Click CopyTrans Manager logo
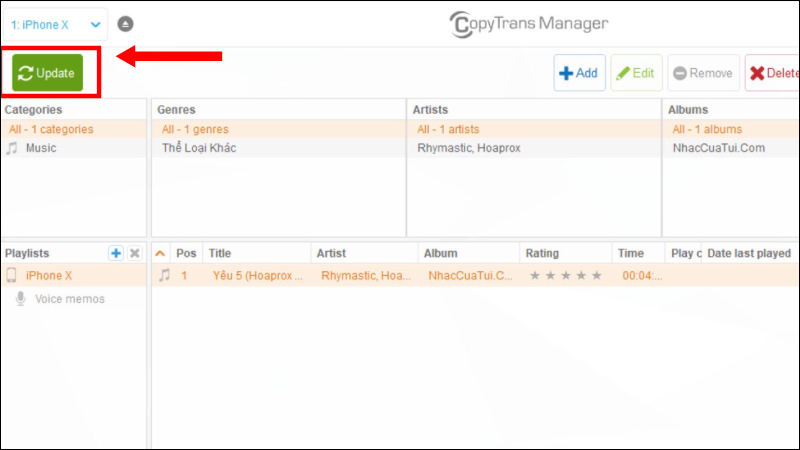The height and width of the screenshot is (450, 800). click(529, 24)
